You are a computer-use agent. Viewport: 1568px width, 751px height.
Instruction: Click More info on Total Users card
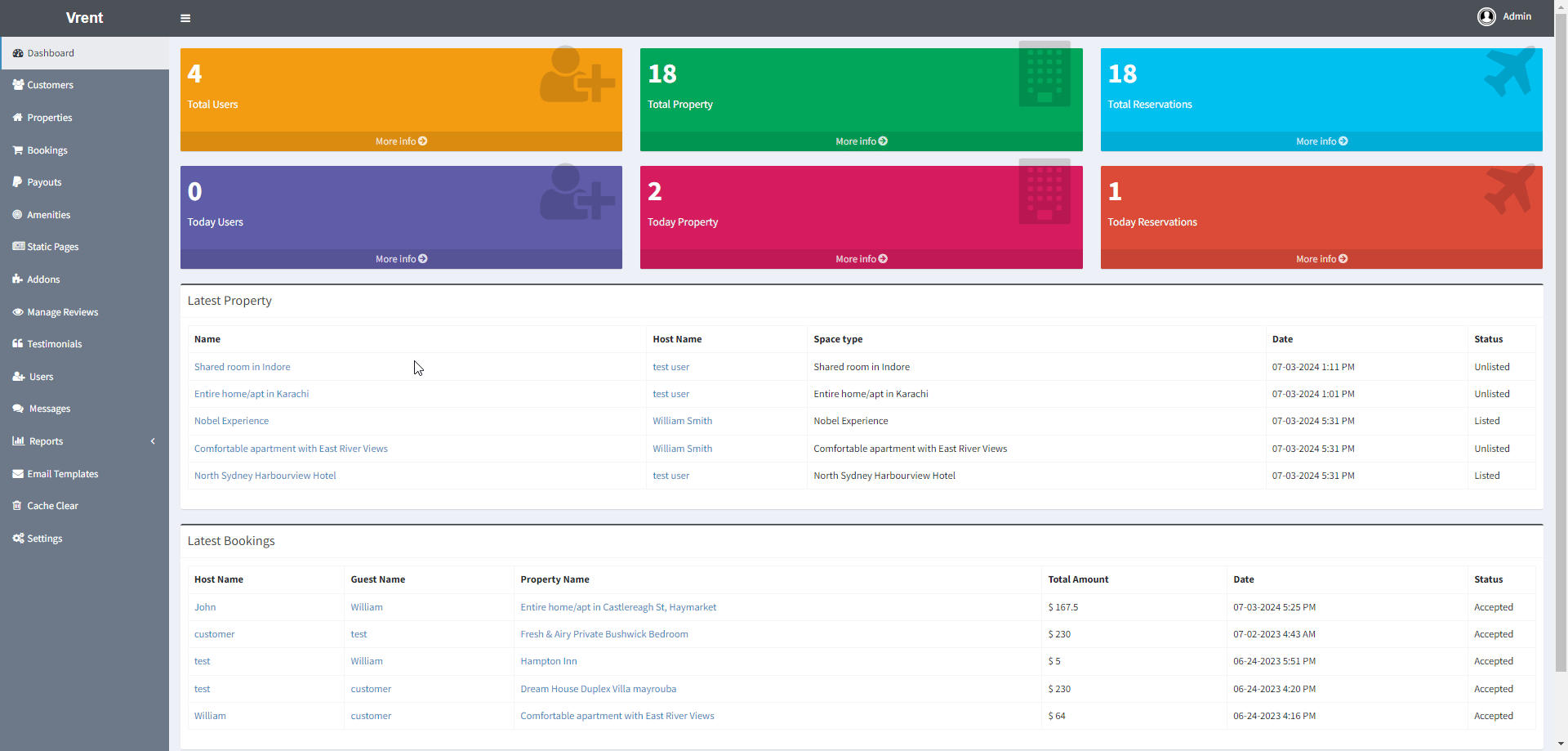click(401, 141)
